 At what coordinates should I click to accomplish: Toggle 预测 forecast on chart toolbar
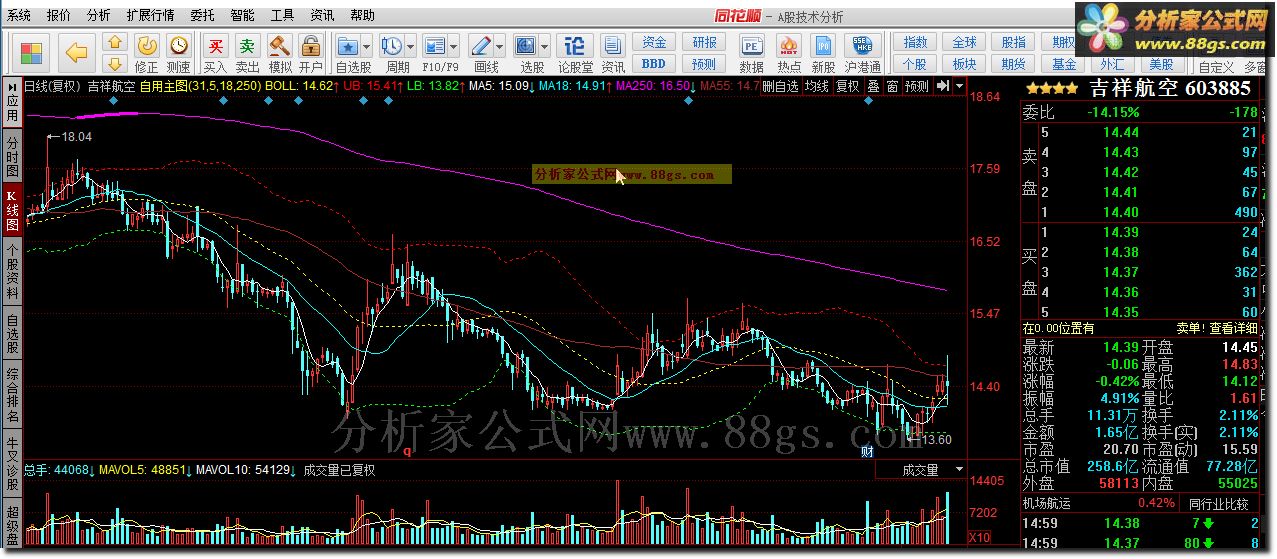pos(916,86)
